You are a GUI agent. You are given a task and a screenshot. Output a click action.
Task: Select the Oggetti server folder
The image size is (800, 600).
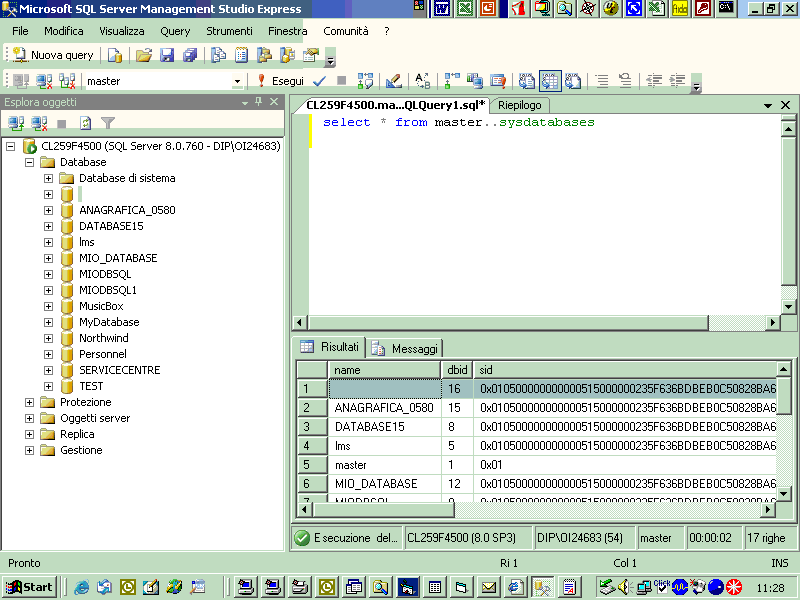tap(95, 418)
